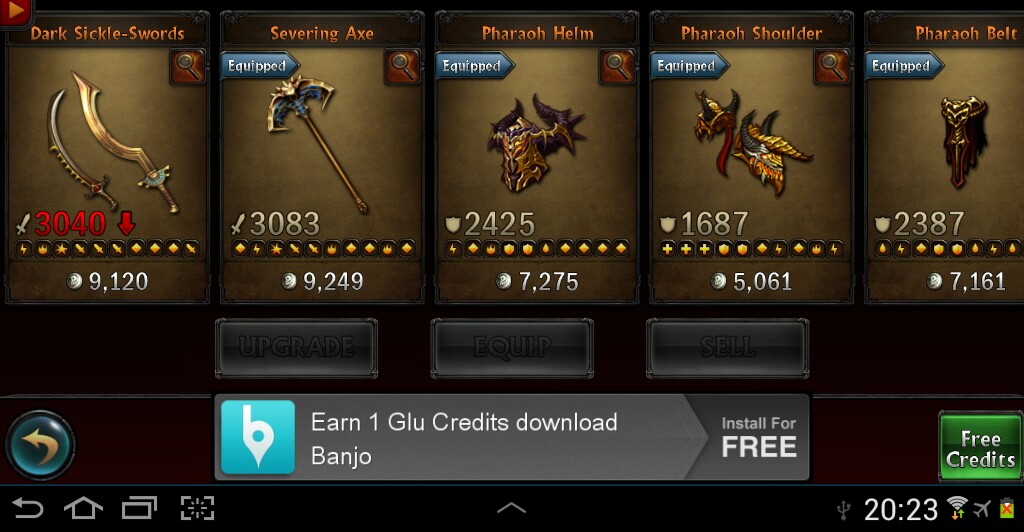This screenshot has height=532, width=1024.
Task: Click the SELL button
Action: [x=728, y=348]
